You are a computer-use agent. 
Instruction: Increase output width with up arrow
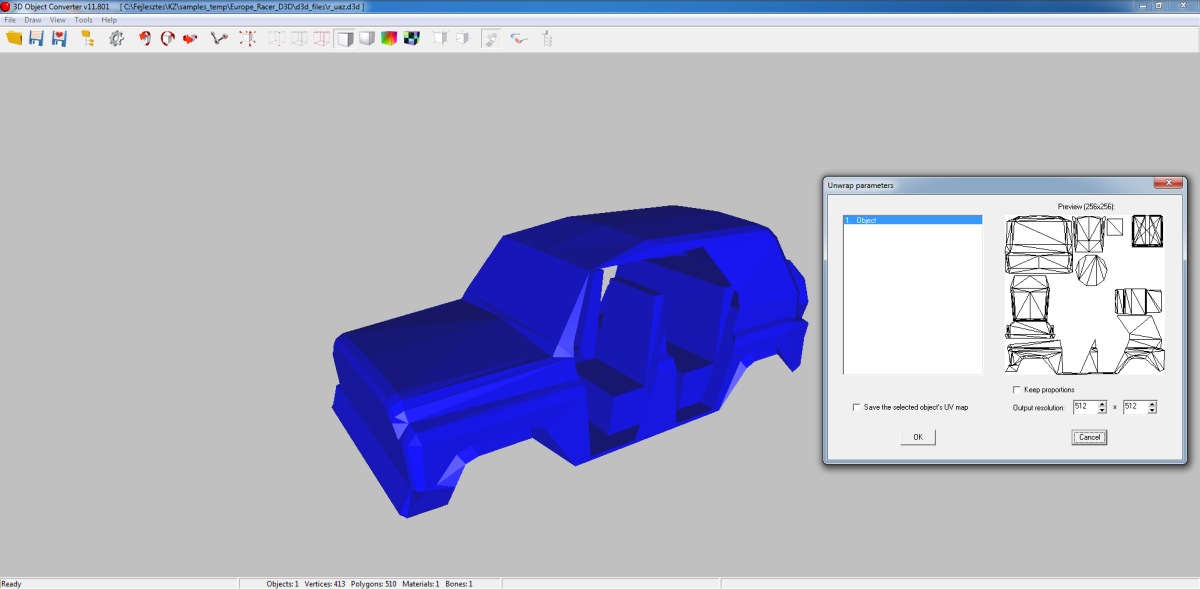[x=1102, y=404]
